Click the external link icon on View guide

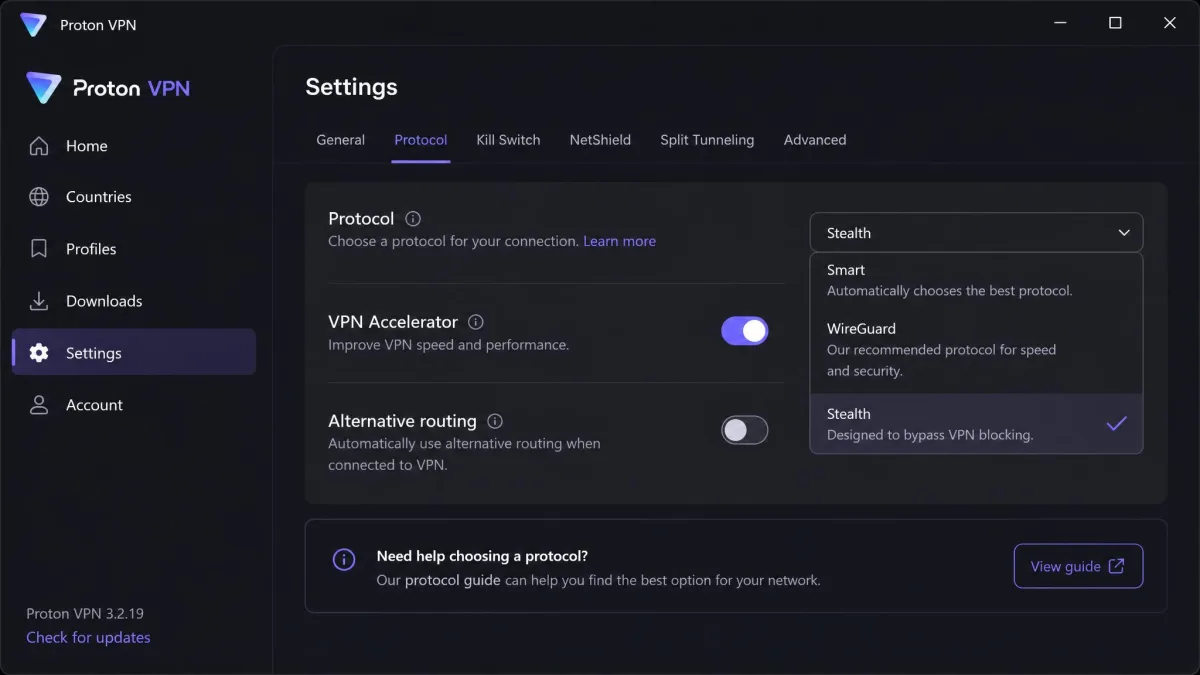(1117, 566)
